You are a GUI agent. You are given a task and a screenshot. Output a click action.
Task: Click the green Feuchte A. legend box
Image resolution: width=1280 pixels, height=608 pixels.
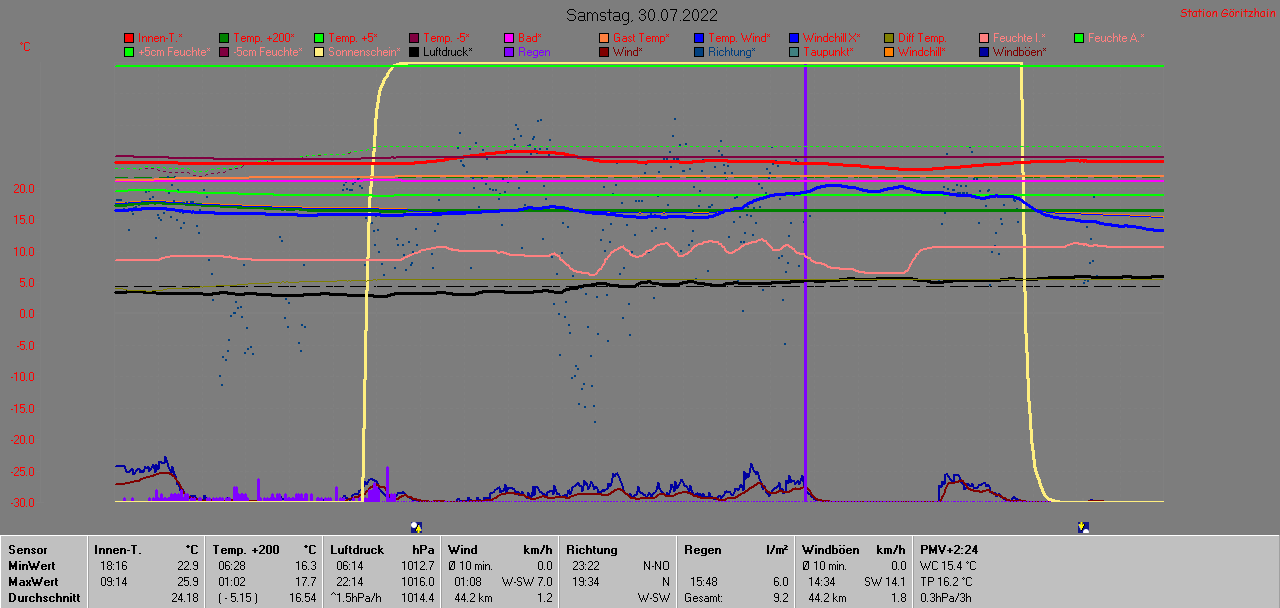coord(1079,38)
